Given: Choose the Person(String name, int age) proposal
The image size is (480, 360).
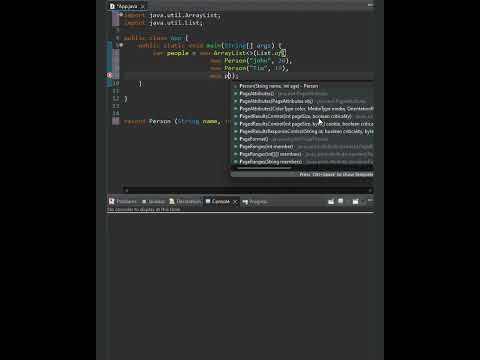Looking at the screenshot, I should click(303, 86).
